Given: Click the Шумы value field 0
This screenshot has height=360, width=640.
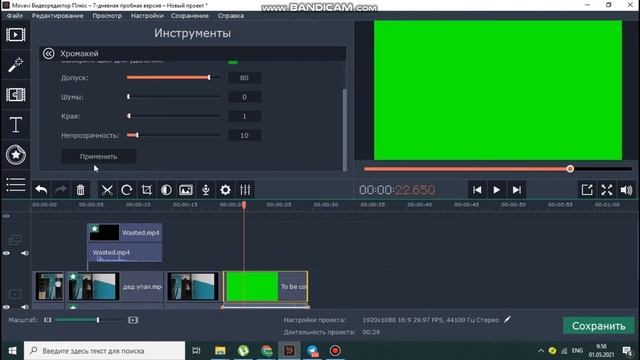Looking at the screenshot, I should pos(244,97).
